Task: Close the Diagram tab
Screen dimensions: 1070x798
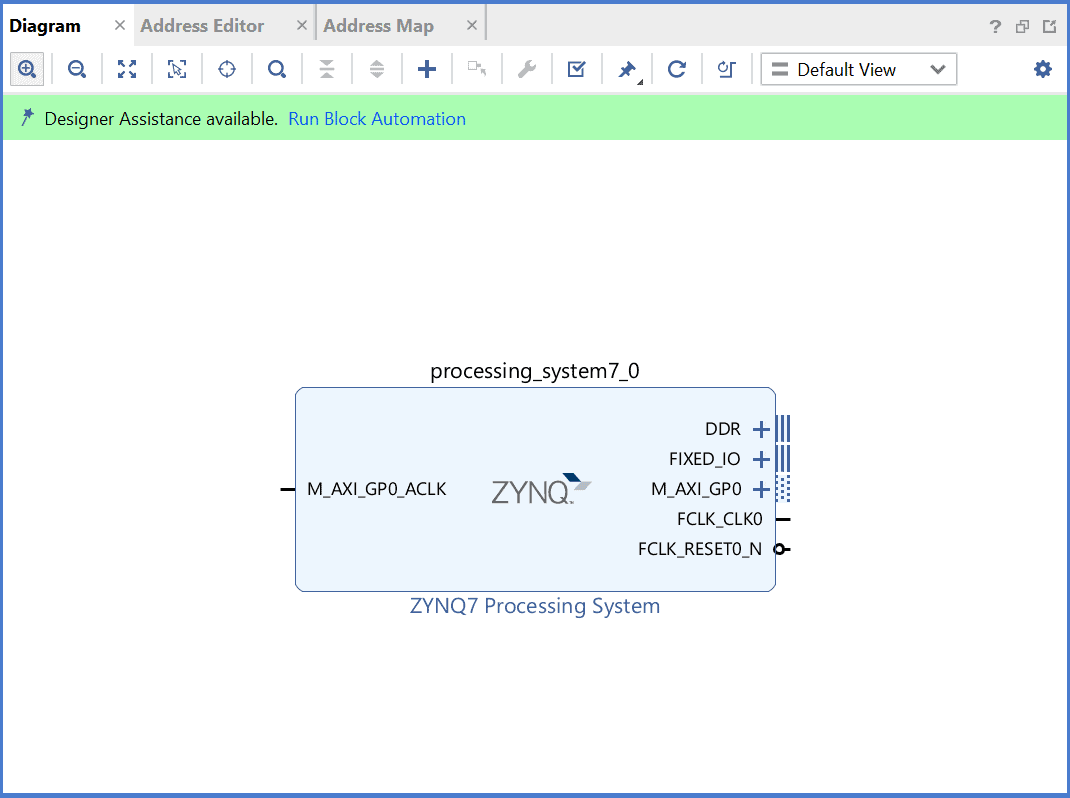Action: [x=120, y=26]
